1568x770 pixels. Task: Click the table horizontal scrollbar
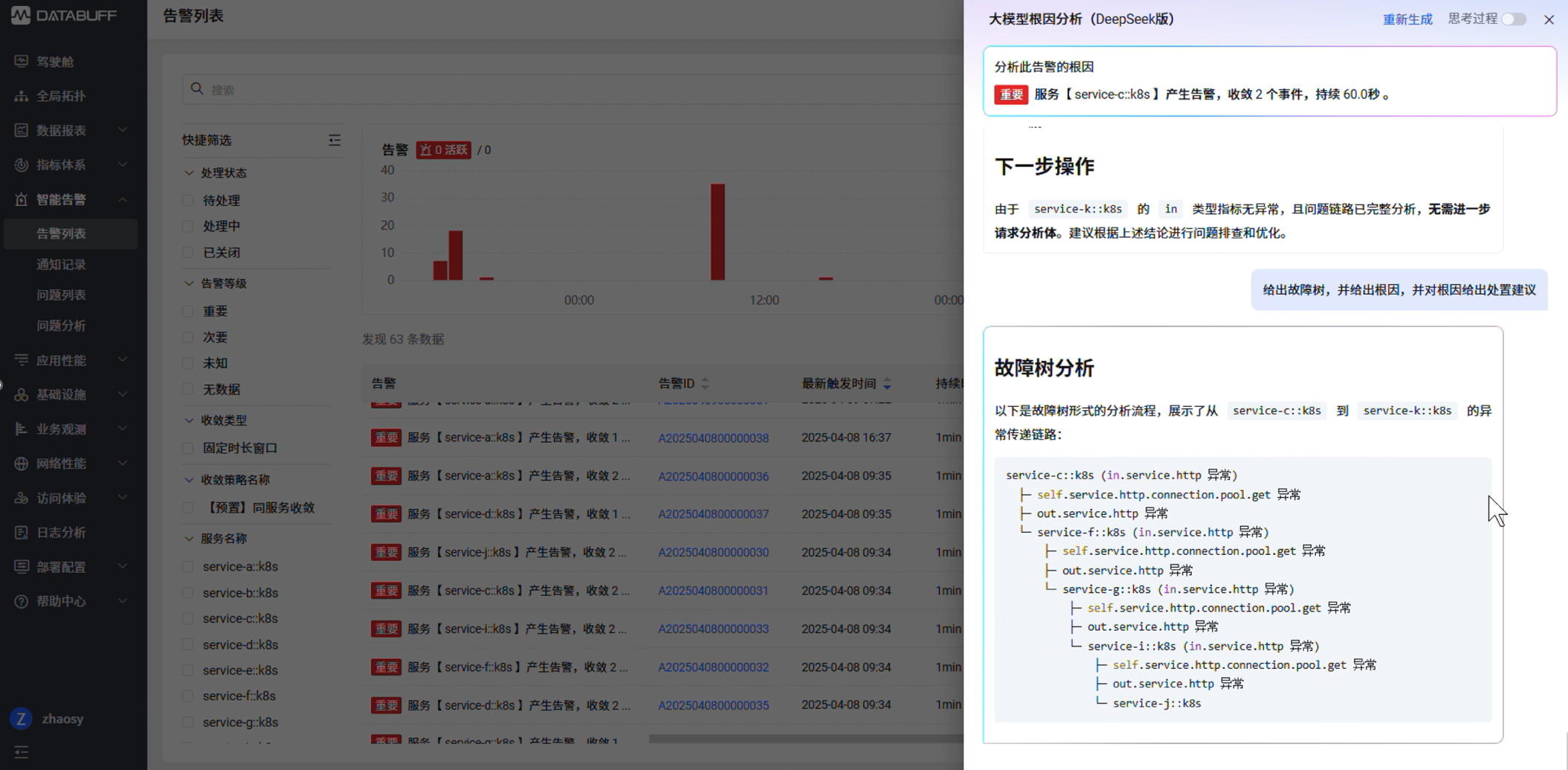click(x=806, y=739)
